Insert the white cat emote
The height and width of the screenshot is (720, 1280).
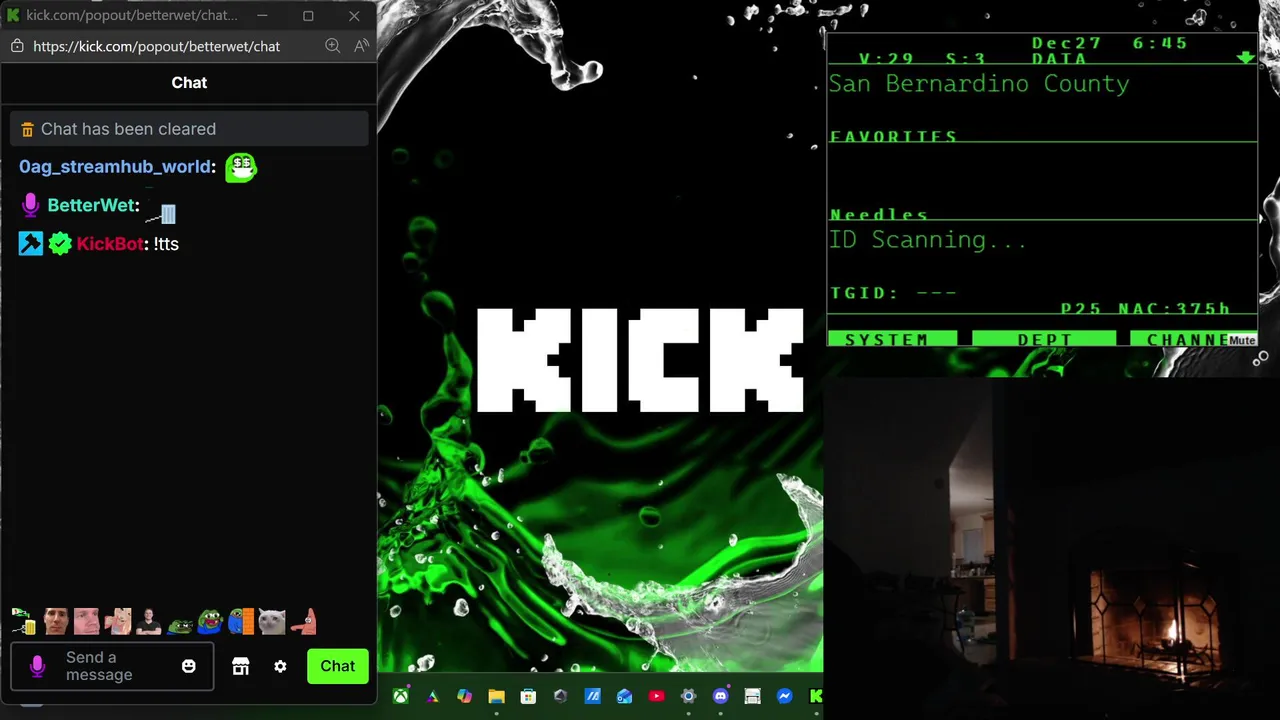(x=272, y=622)
